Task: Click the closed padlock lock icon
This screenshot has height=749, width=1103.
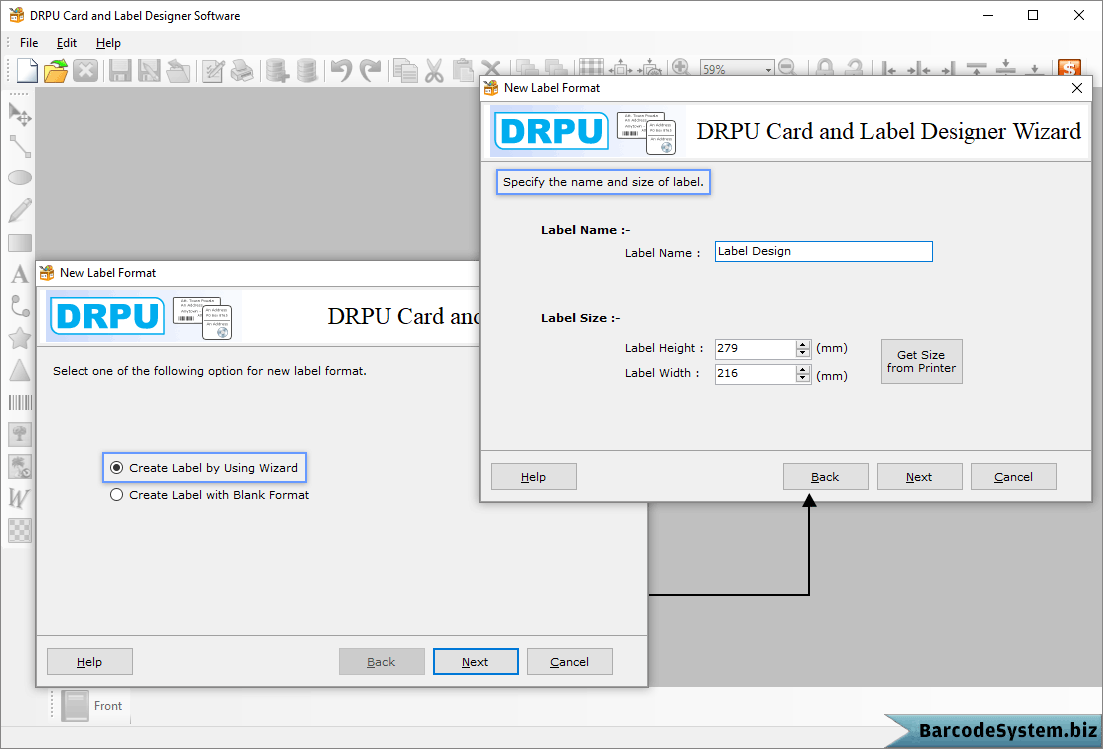Action: coord(825,68)
